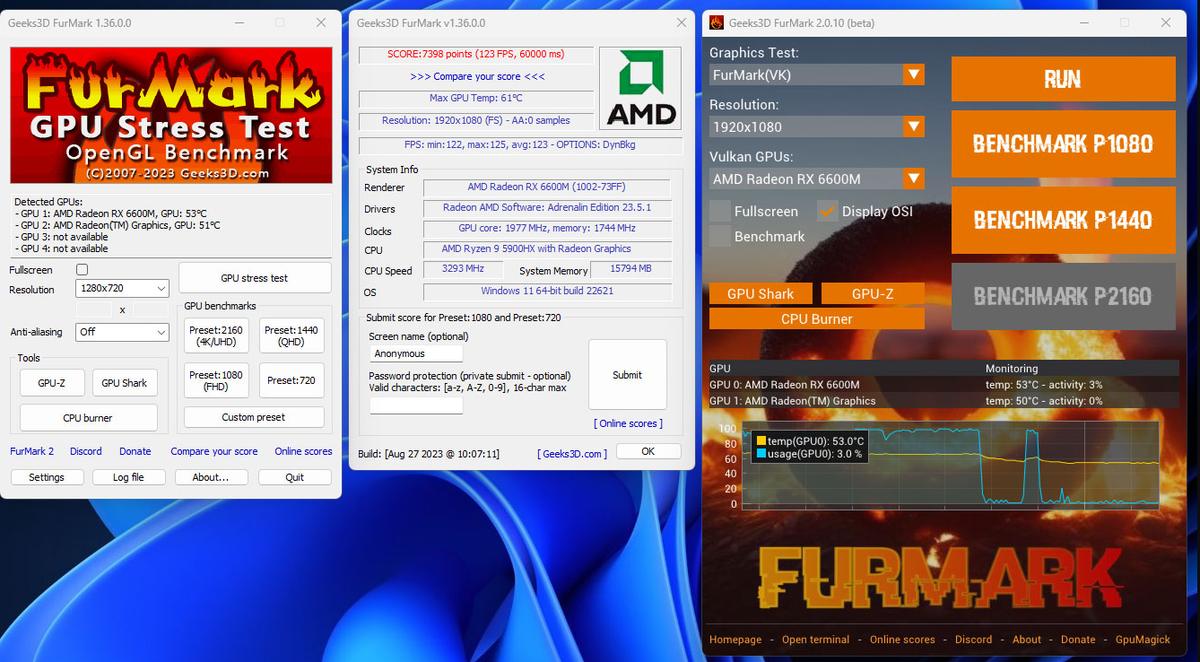The image size is (1200, 662).
Task: Open the Custom preset button
Action: 254,417
